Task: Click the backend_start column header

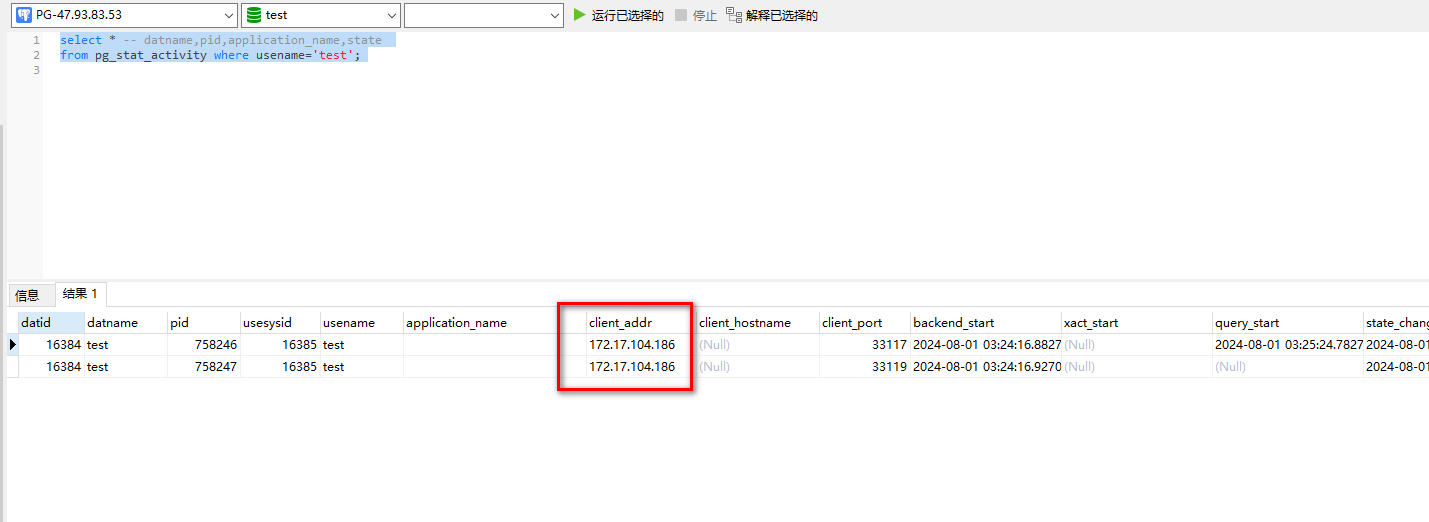Action: [x=953, y=323]
